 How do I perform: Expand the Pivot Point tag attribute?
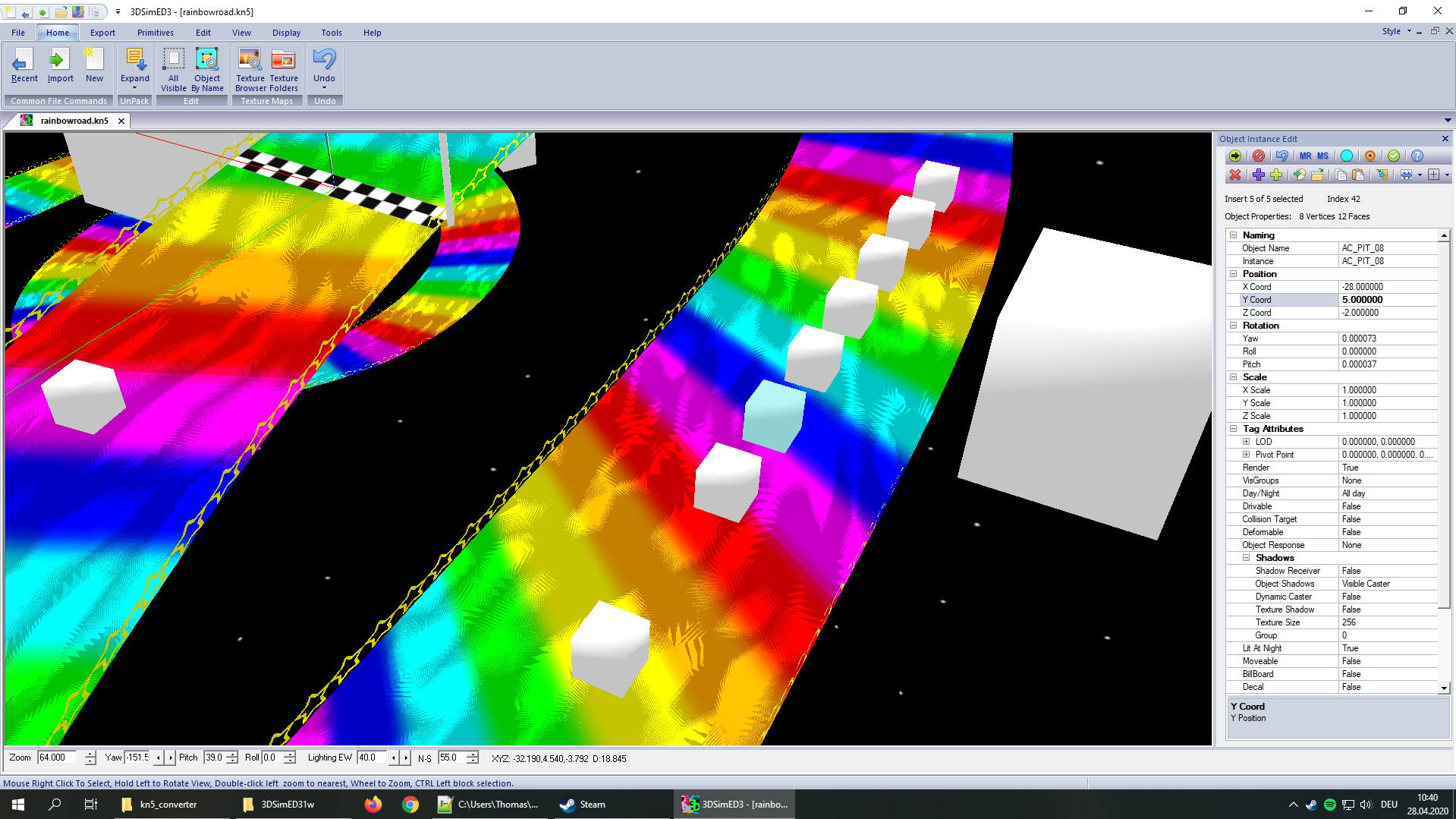coord(1246,455)
